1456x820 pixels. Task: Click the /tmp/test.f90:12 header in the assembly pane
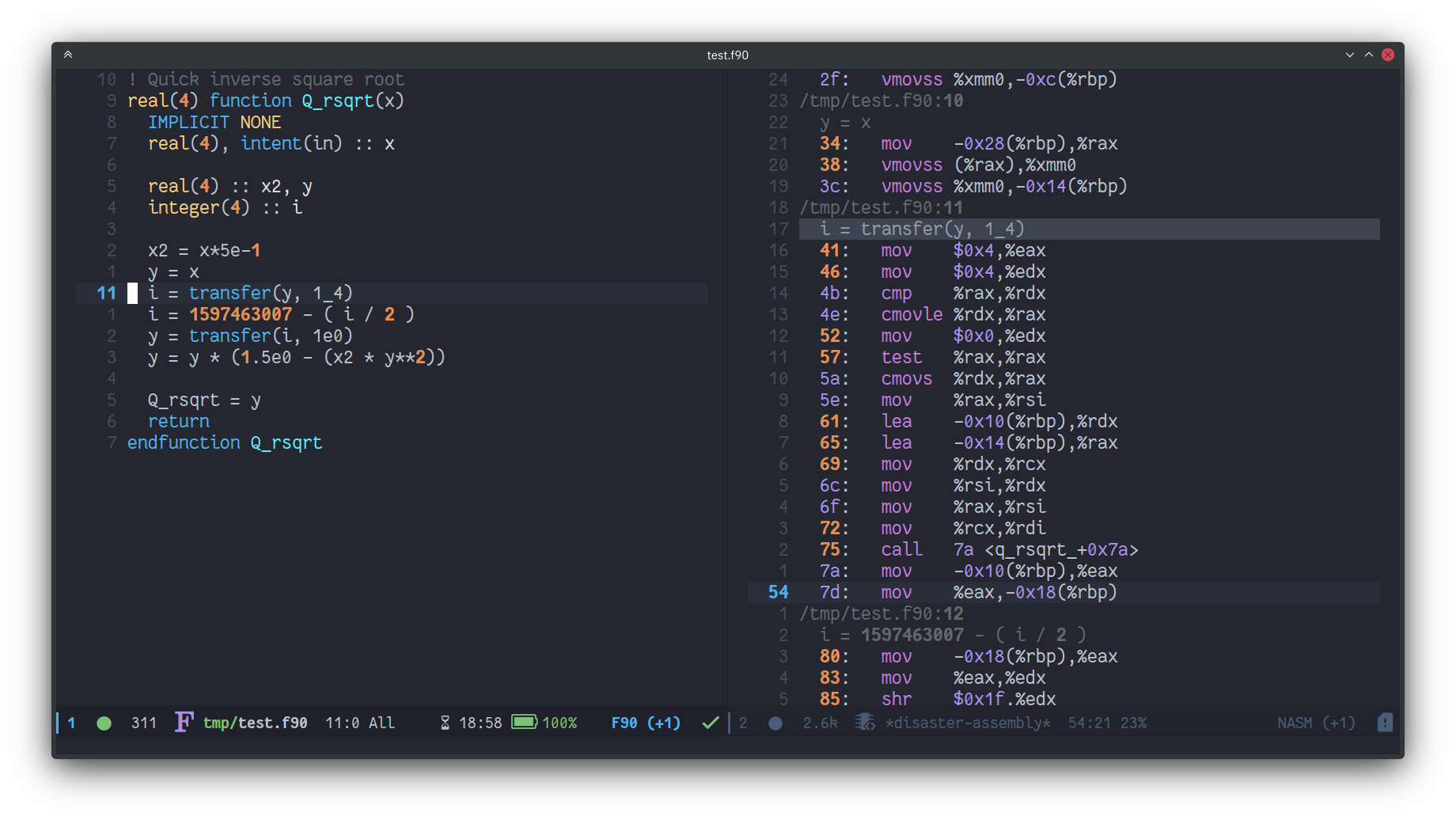(x=882, y=613)
